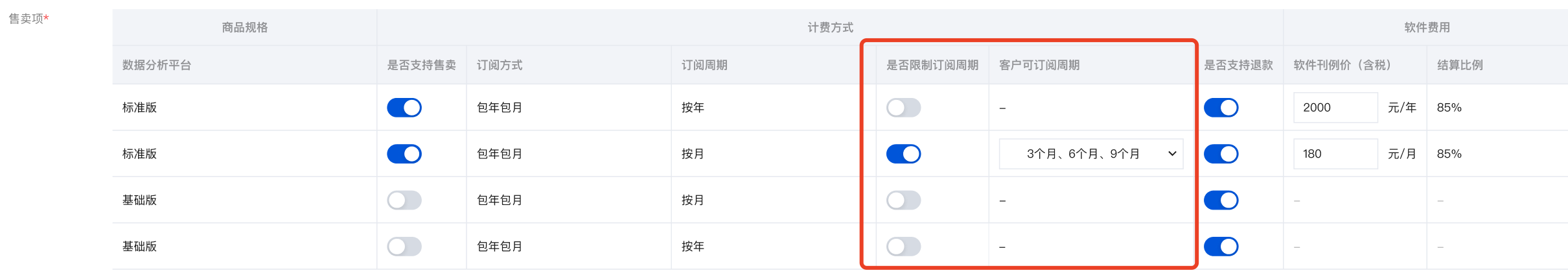Enable 是否支持售卖 for 基础版 按月 row
1568x279 pixels.
pyautogui.click(x=404, y=200)
